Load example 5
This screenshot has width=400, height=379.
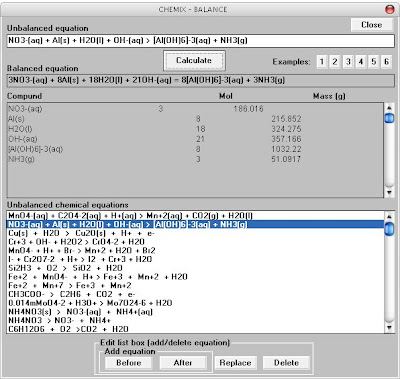pyautogui.click(x=374, y=62)
